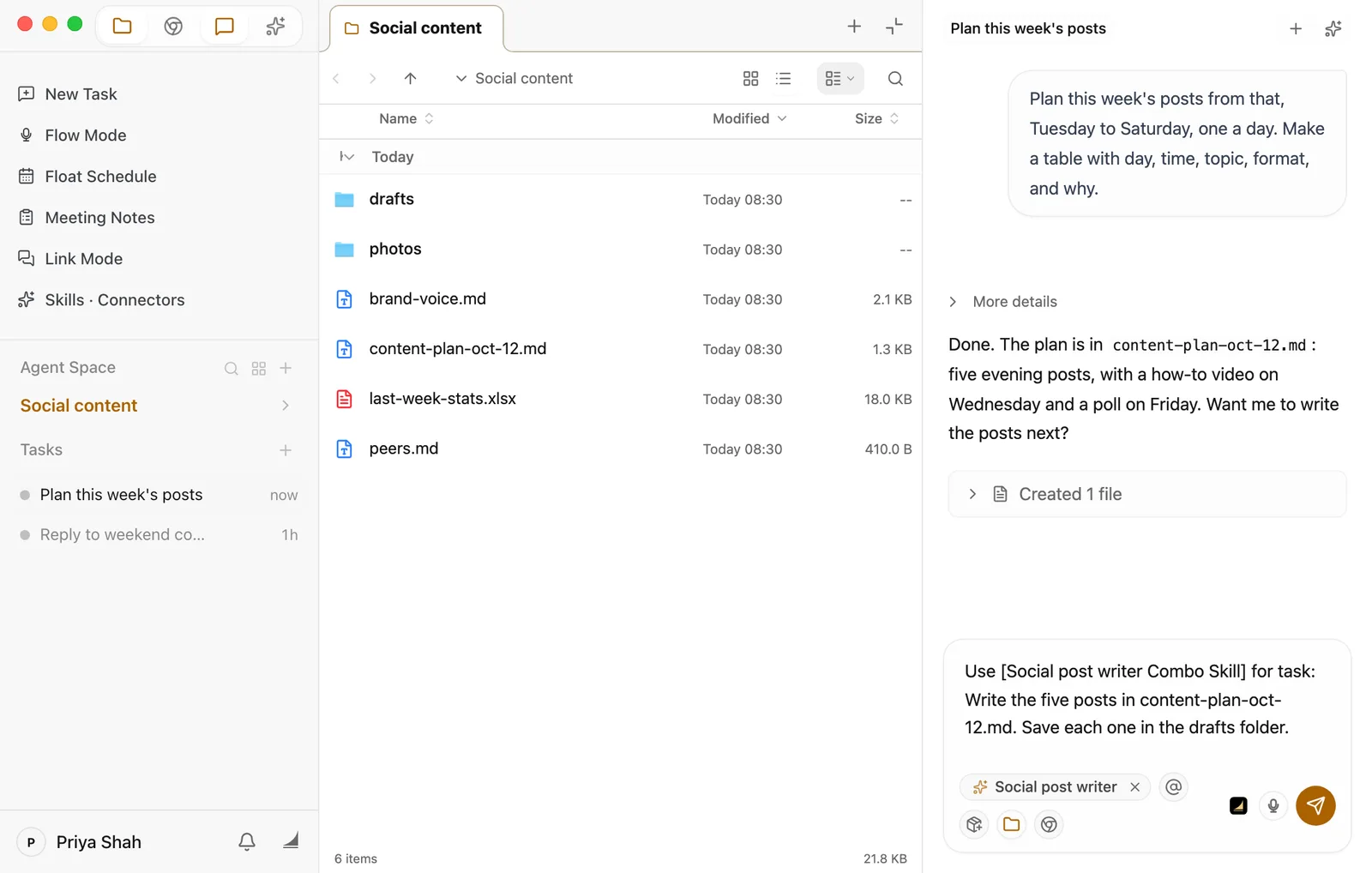Open the 'Plan this week's posts' task
The width and height of the screenshot is (1372, 873).
(159, 495)
